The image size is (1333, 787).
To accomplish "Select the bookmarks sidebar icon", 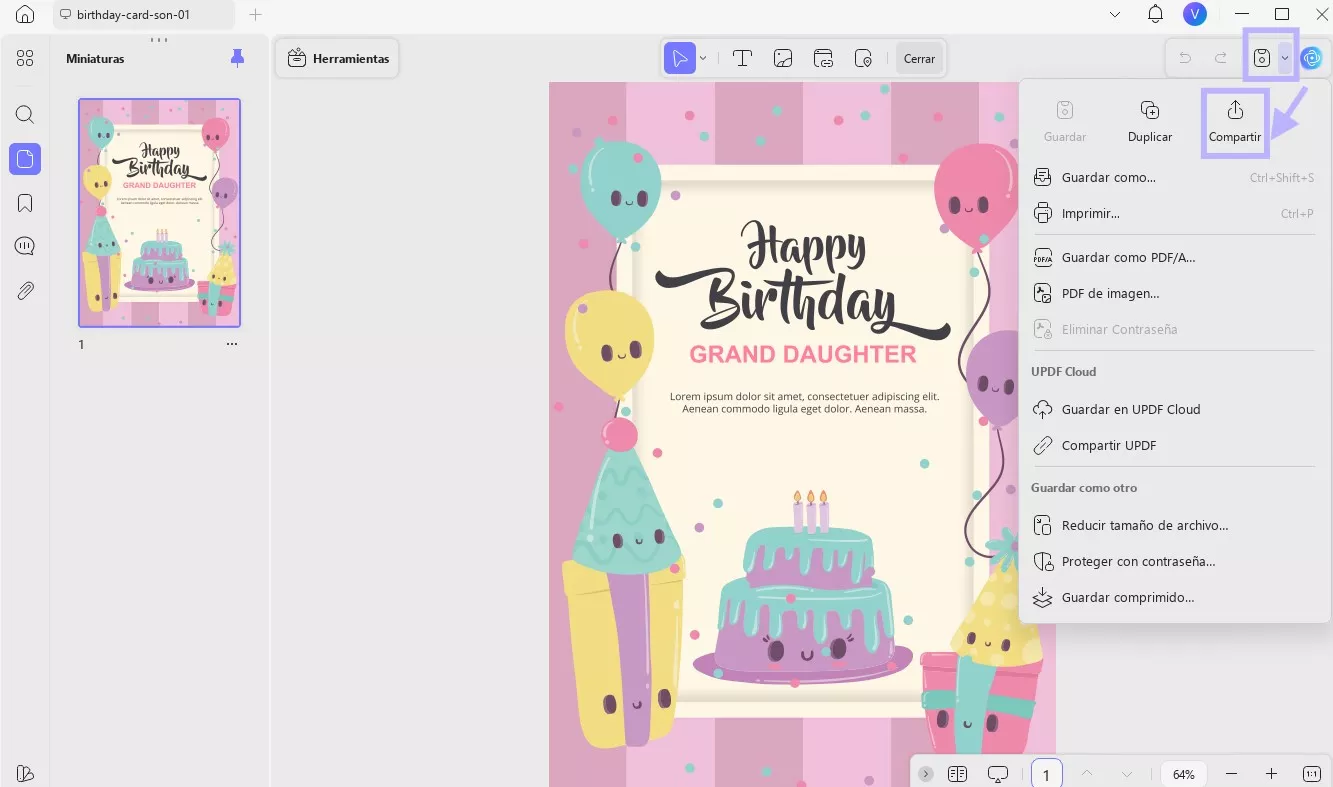I will [25, 203].
